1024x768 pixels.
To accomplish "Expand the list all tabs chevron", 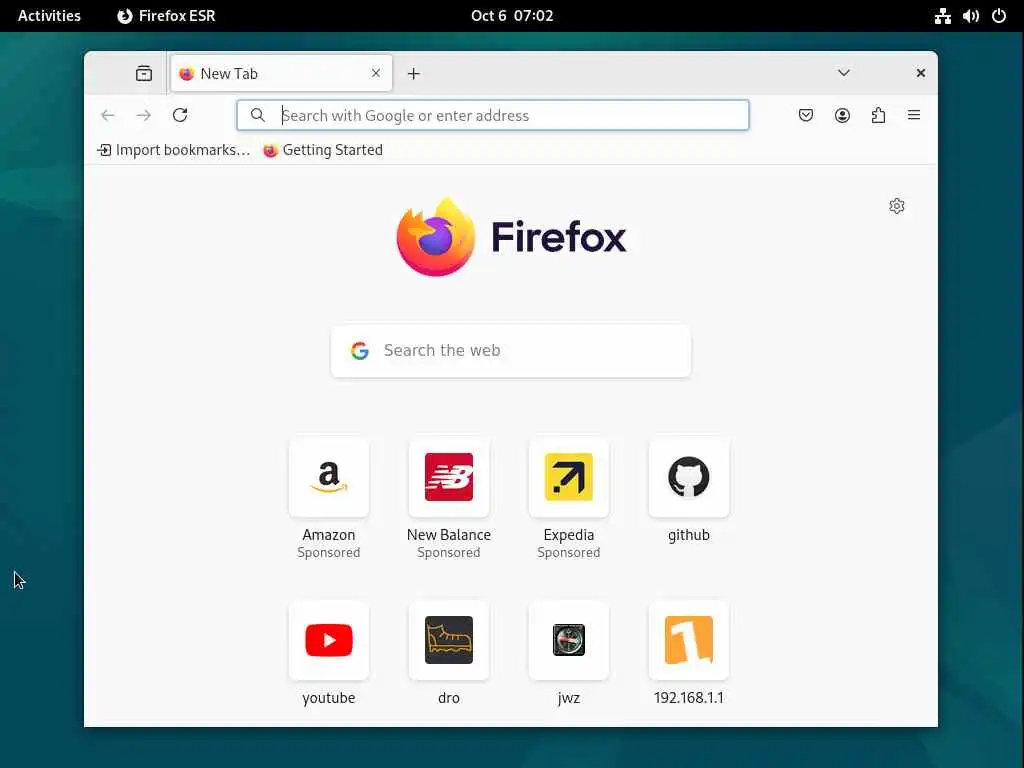I will [844, 72].
